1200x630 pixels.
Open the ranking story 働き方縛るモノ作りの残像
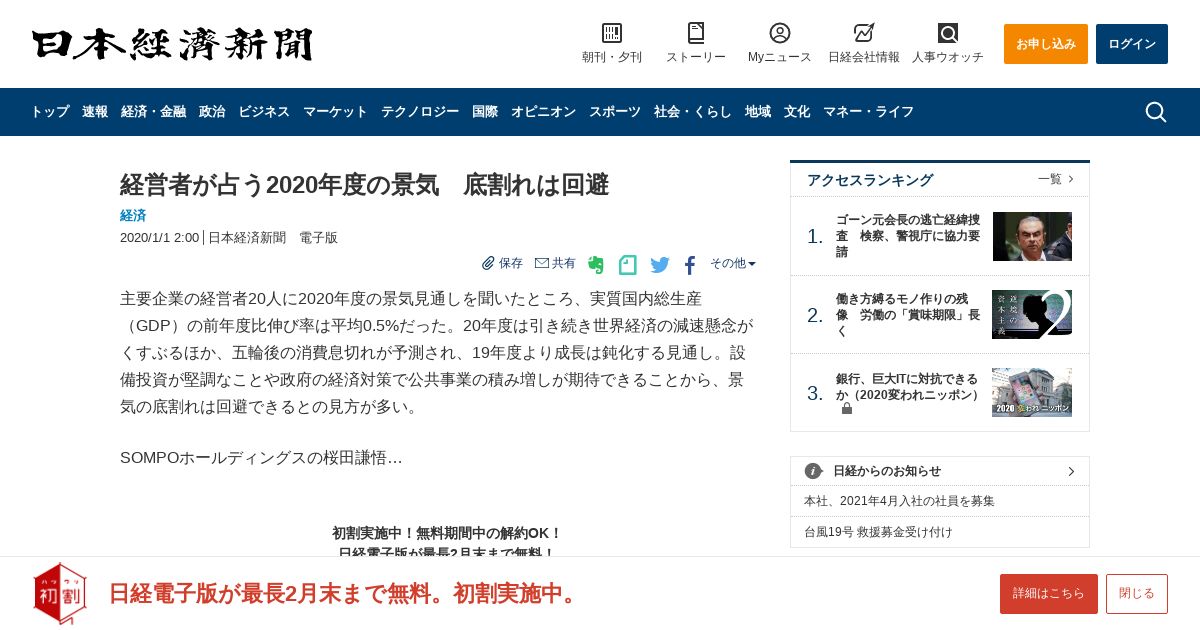pyautogui.click(x=908, y=315)
